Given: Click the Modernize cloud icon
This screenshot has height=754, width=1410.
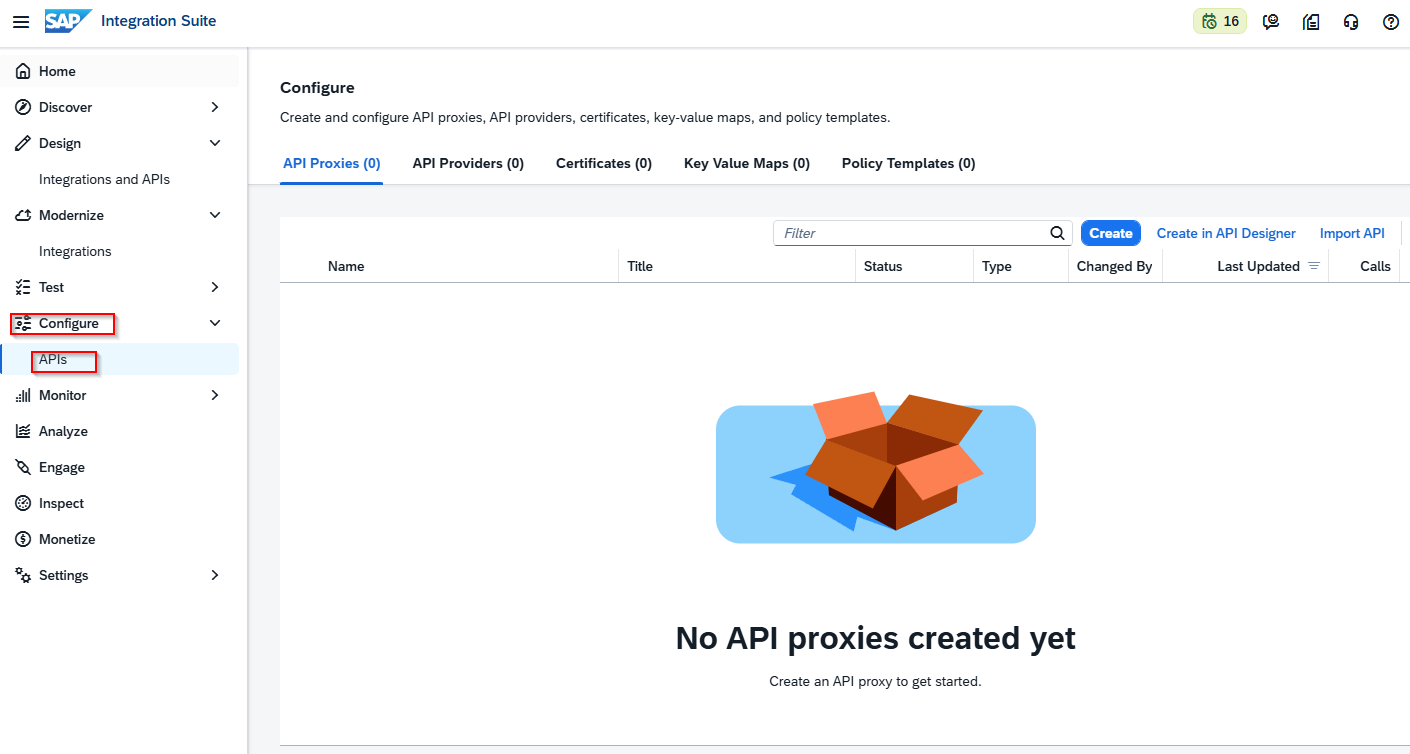Looking at the screenshot, I should (x=23, y=215).
